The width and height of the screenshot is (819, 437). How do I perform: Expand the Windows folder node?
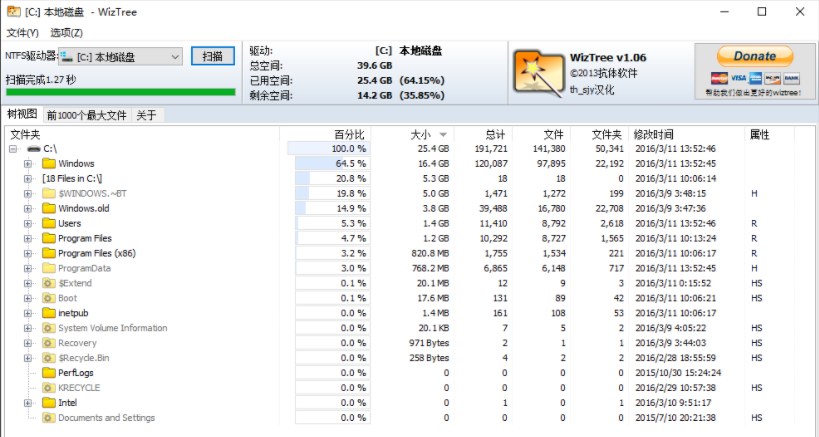[28, 163]
